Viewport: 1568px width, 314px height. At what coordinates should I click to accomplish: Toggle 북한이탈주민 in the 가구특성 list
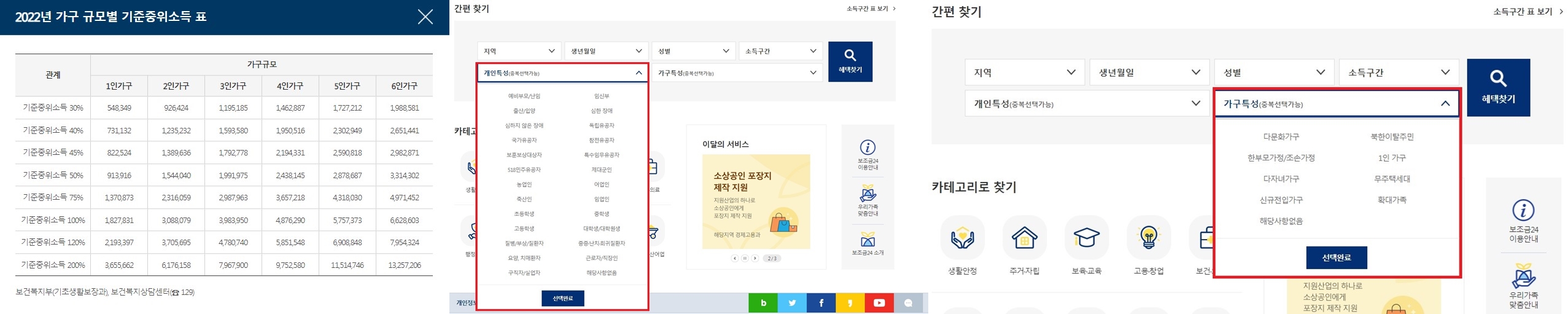pos(1392,137)
